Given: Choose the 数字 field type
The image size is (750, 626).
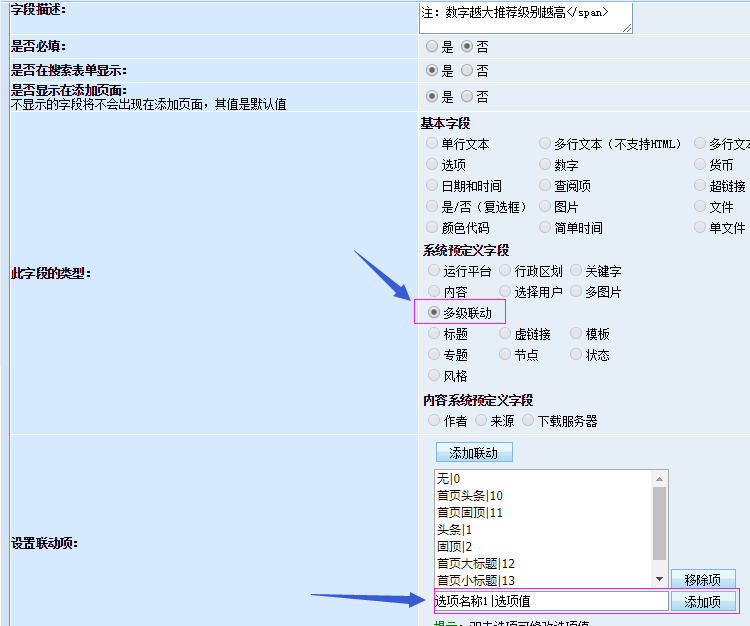Looking at the screenshot, I should (x=545, y=165).
